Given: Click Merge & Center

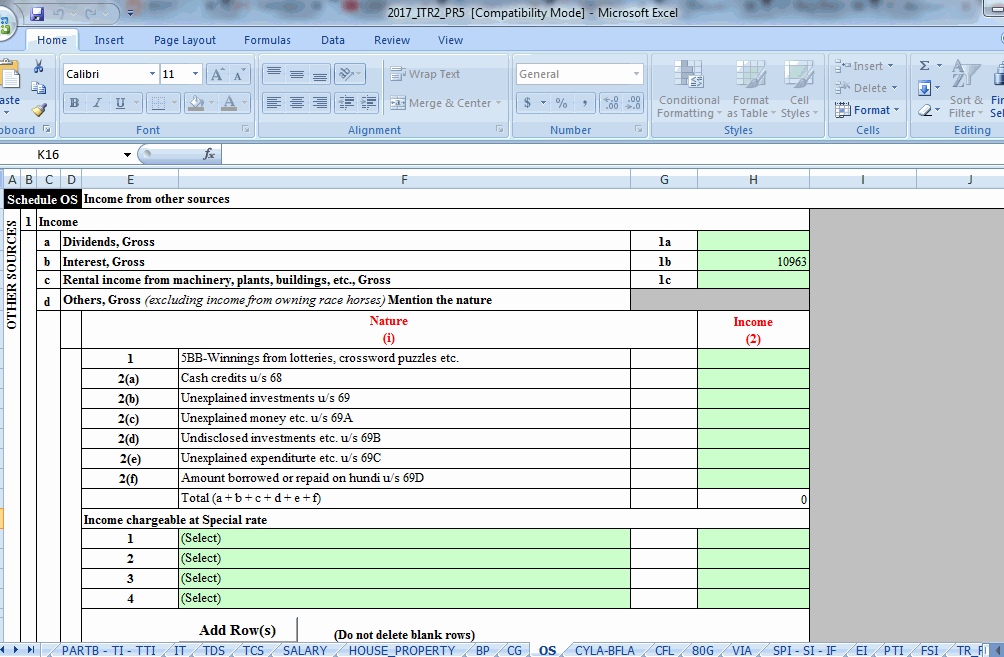Looking at the screenshot, I should (446, 102).
